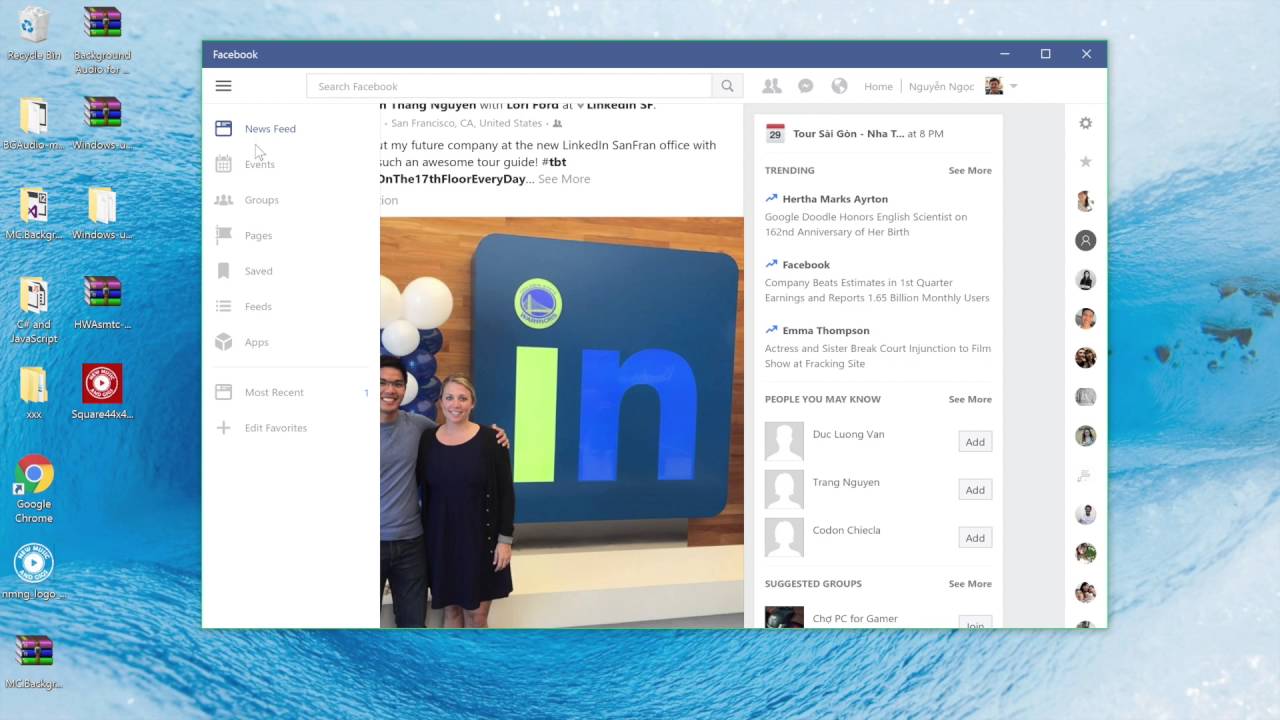This screenshot has height=720, width=1280.
Task: Select the xxx folder on desktop
Action: coord(34,391)
